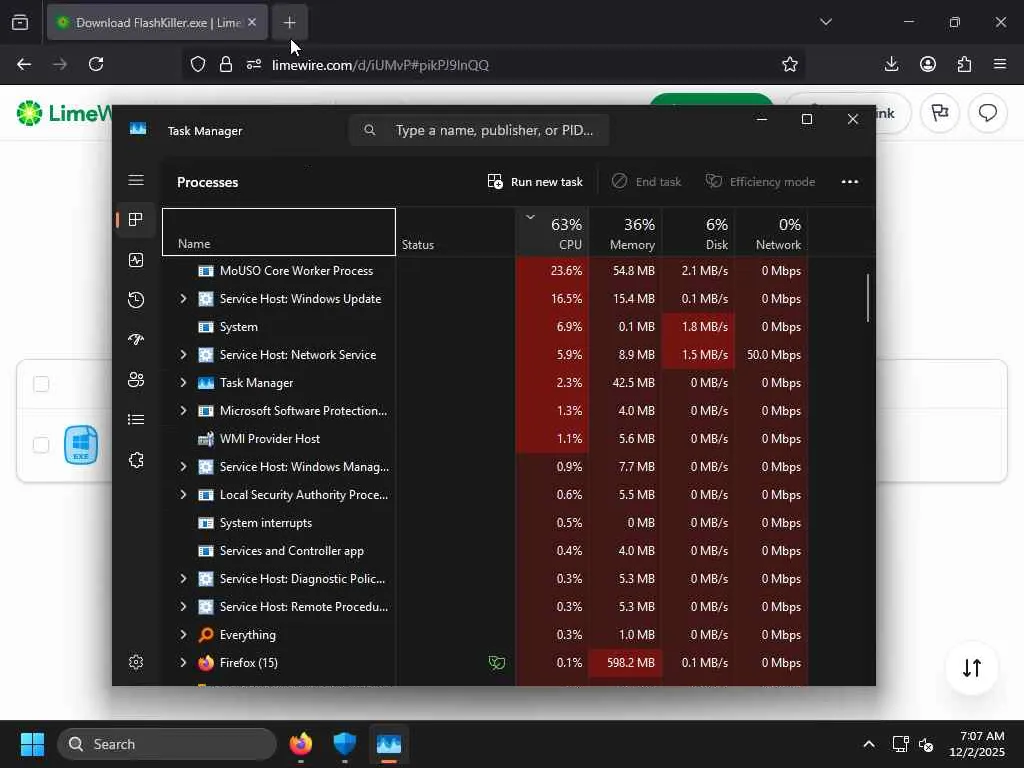1024x768 pixels.
Task: Open the App history page icon
Action: point(136,300)
